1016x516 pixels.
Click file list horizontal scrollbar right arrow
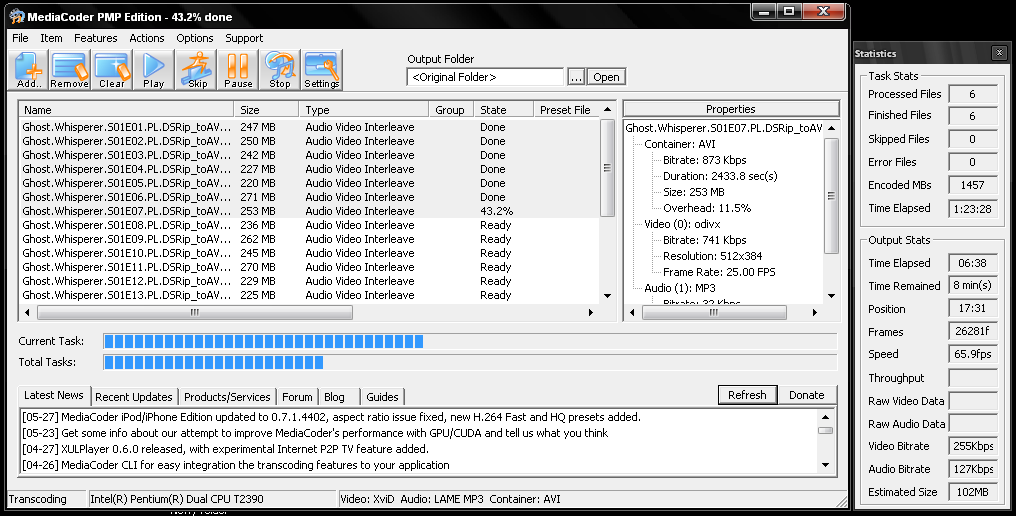(590, 312)
